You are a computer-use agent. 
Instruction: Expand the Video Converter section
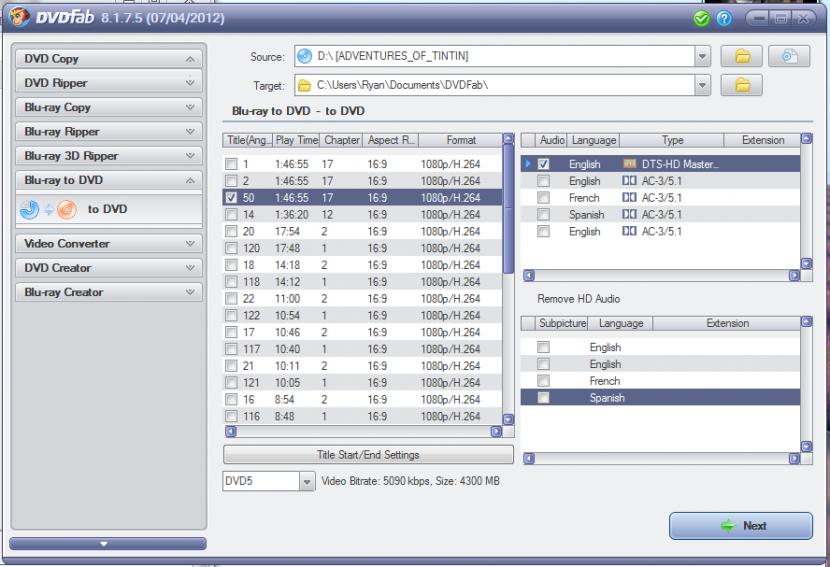(110, 244)
